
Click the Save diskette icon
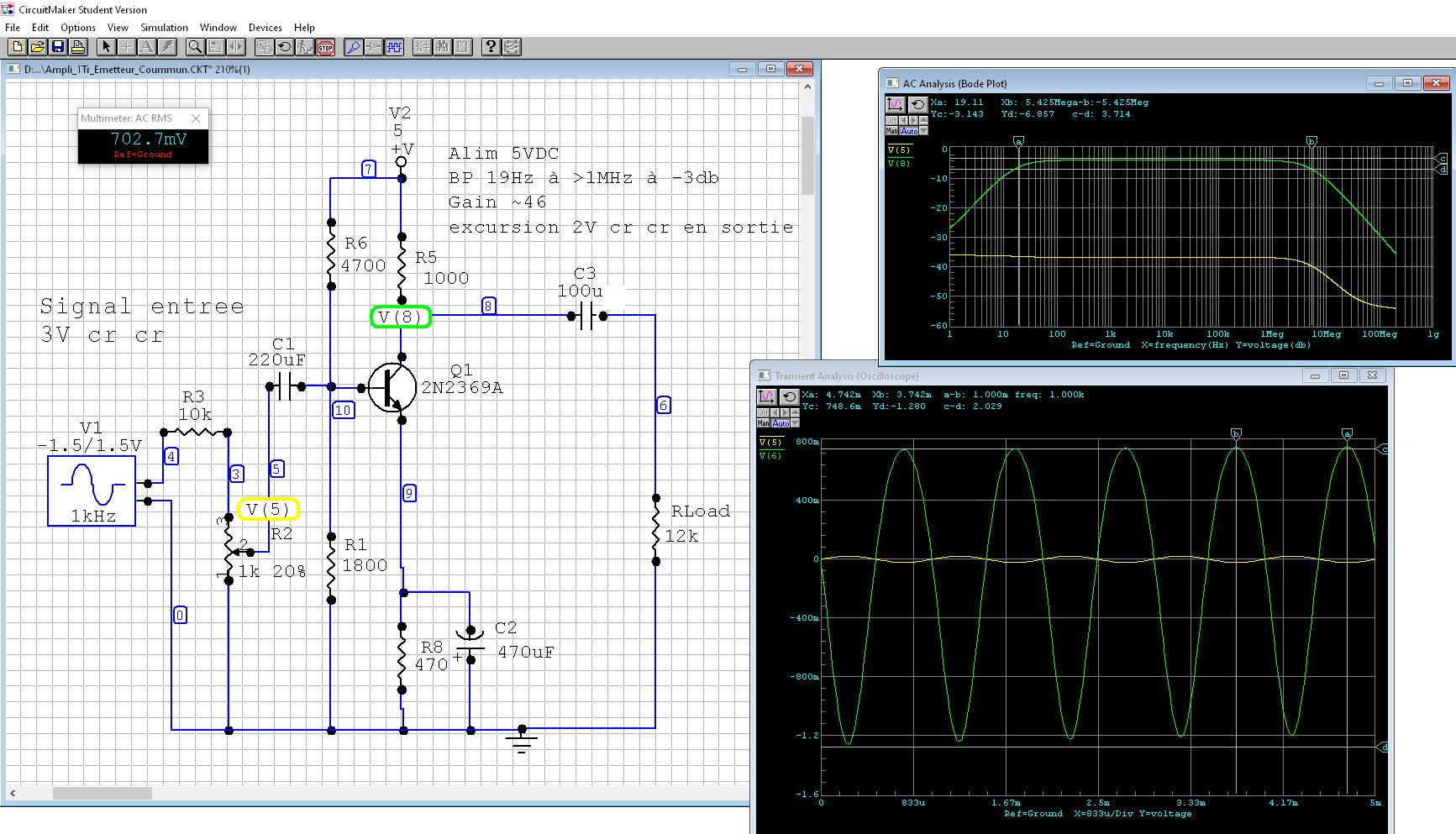click(58, 47)
